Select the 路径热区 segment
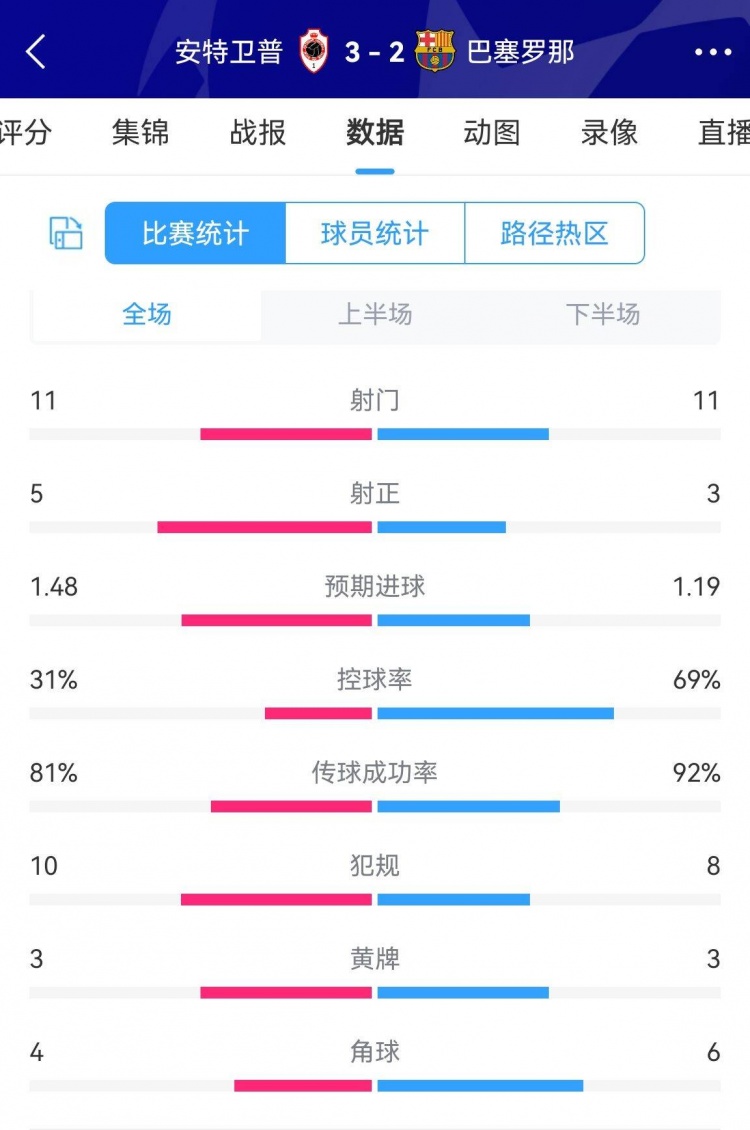This screenshot has height=1130, width=750. pos(554,234)
